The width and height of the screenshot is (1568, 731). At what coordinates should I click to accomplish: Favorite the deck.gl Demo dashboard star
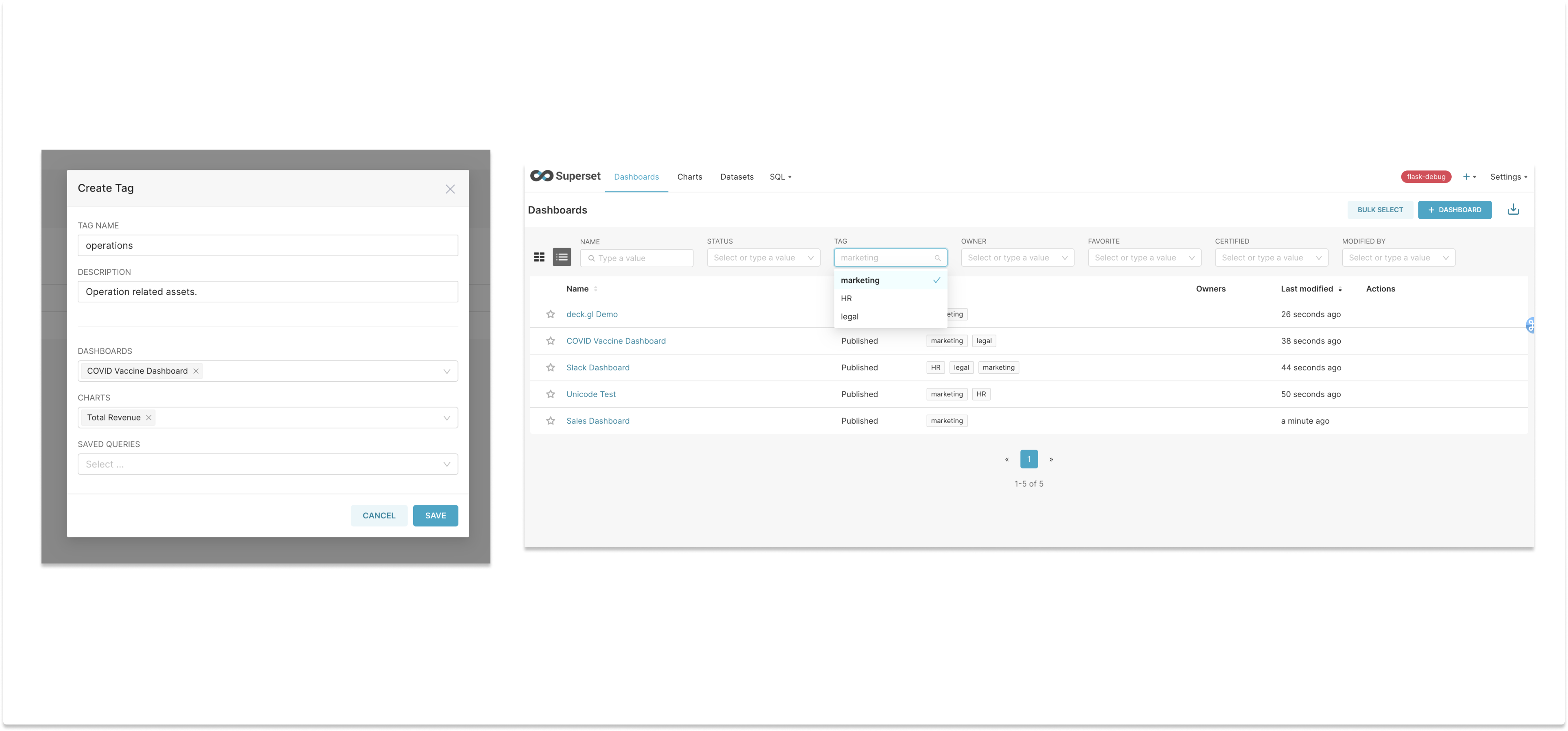click(x=550, y=315)
